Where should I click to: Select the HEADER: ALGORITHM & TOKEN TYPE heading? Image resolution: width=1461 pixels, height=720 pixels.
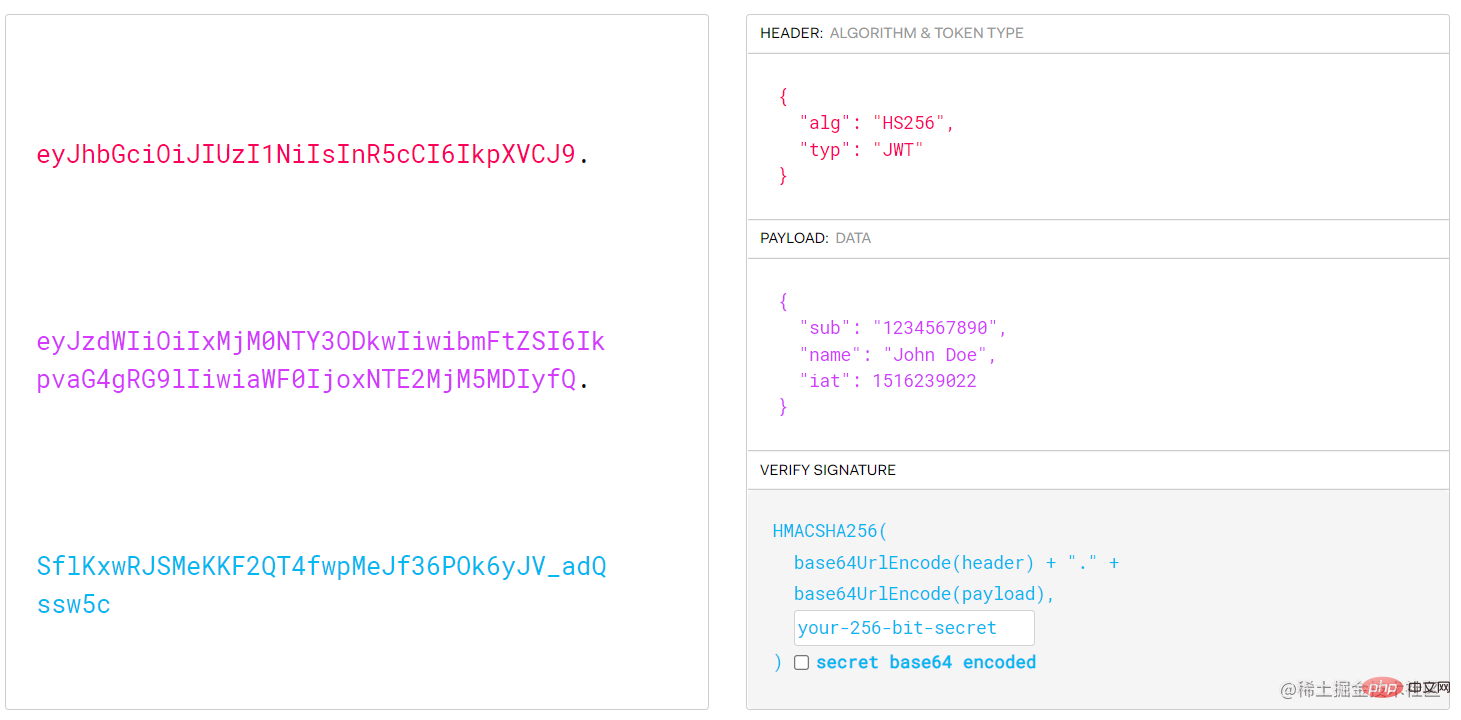(x=892, y=33)
